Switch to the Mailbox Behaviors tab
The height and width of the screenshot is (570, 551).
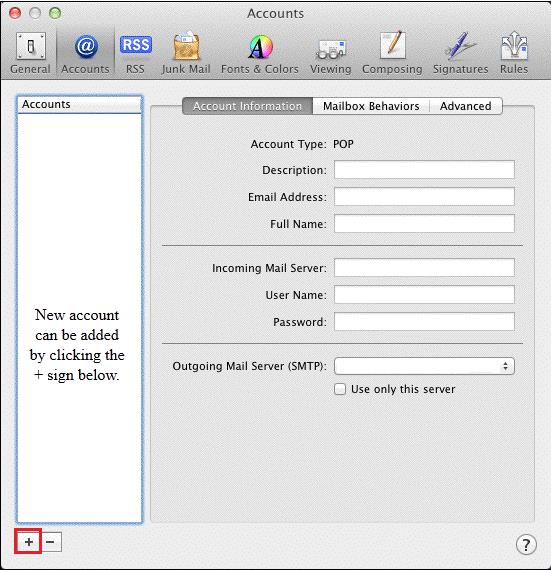coord(371,106)
